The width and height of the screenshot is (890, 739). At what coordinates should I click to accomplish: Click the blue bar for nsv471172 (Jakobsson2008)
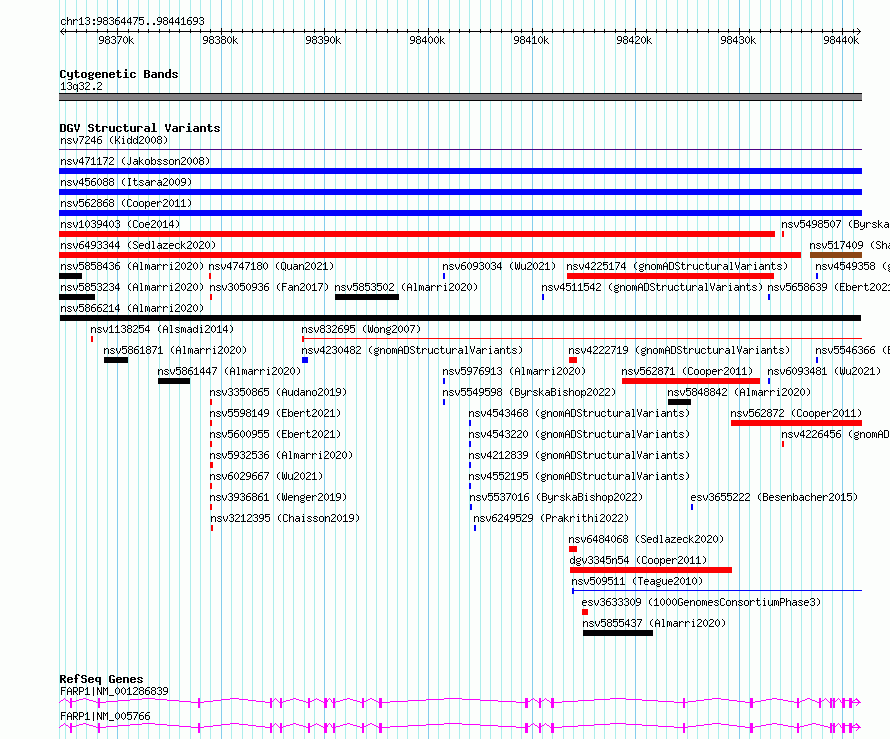click(460, 171)
